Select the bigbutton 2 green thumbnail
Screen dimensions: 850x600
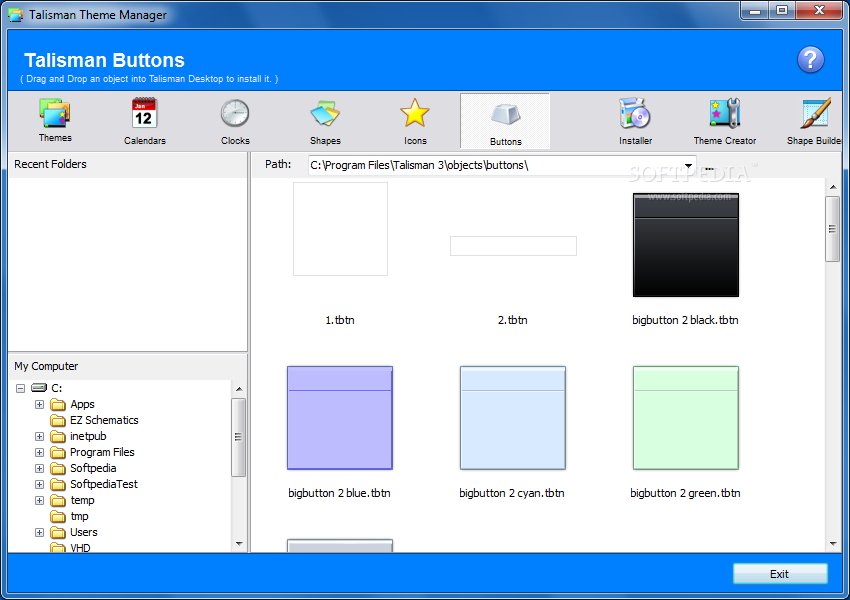pos(686,418)
